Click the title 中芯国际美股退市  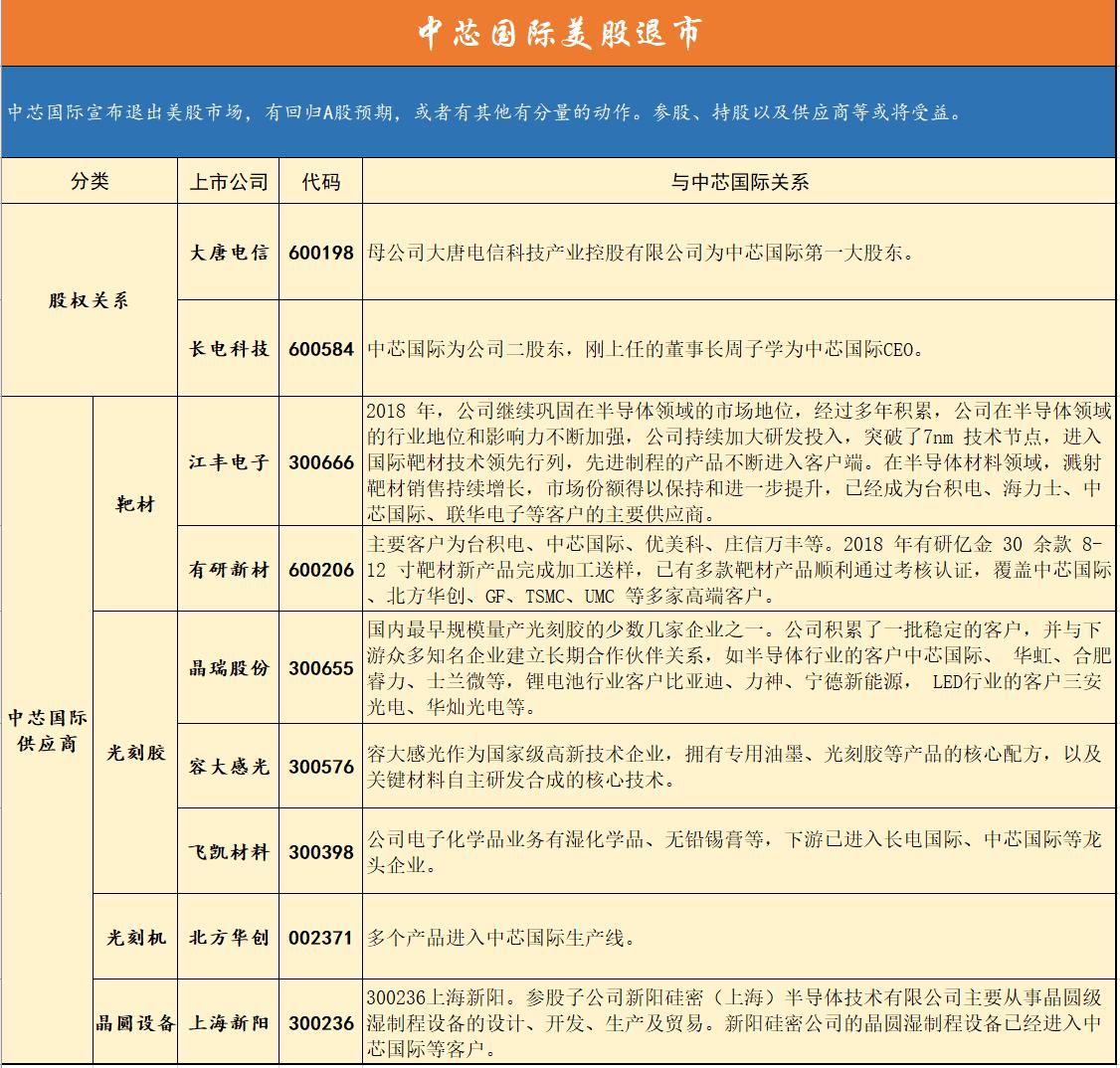pyautogui.click(x=559, y=33)
